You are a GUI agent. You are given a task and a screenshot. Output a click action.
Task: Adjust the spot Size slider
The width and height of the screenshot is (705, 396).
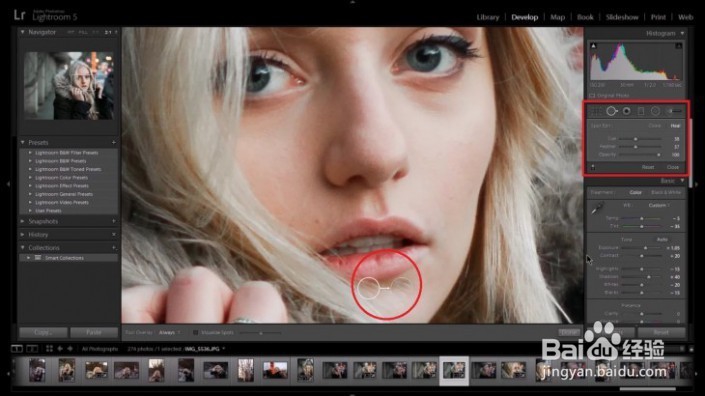635,139
